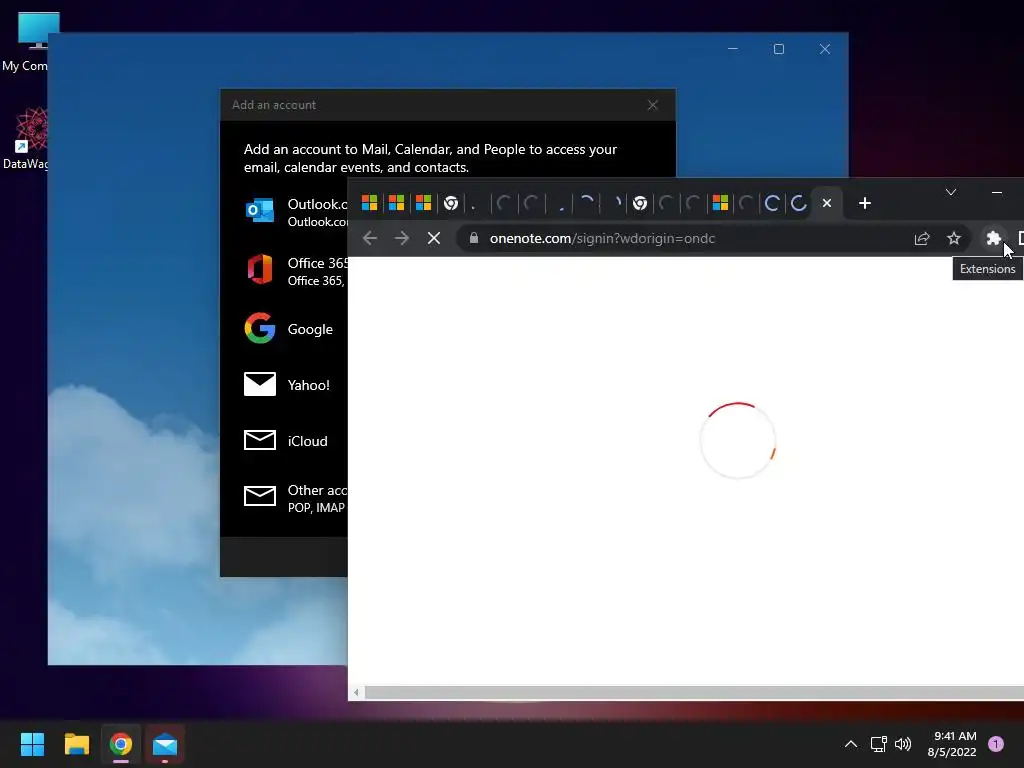The image size is (1024, 768).
Task: Click the "Add an account" dialog title
Action: (x=274, y=105)
